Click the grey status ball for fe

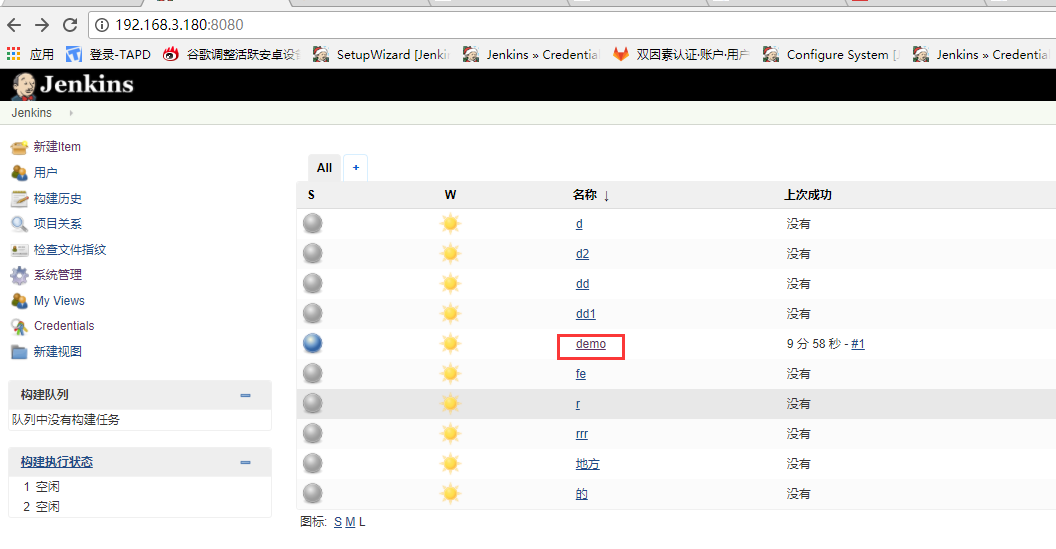click(312, 374)
